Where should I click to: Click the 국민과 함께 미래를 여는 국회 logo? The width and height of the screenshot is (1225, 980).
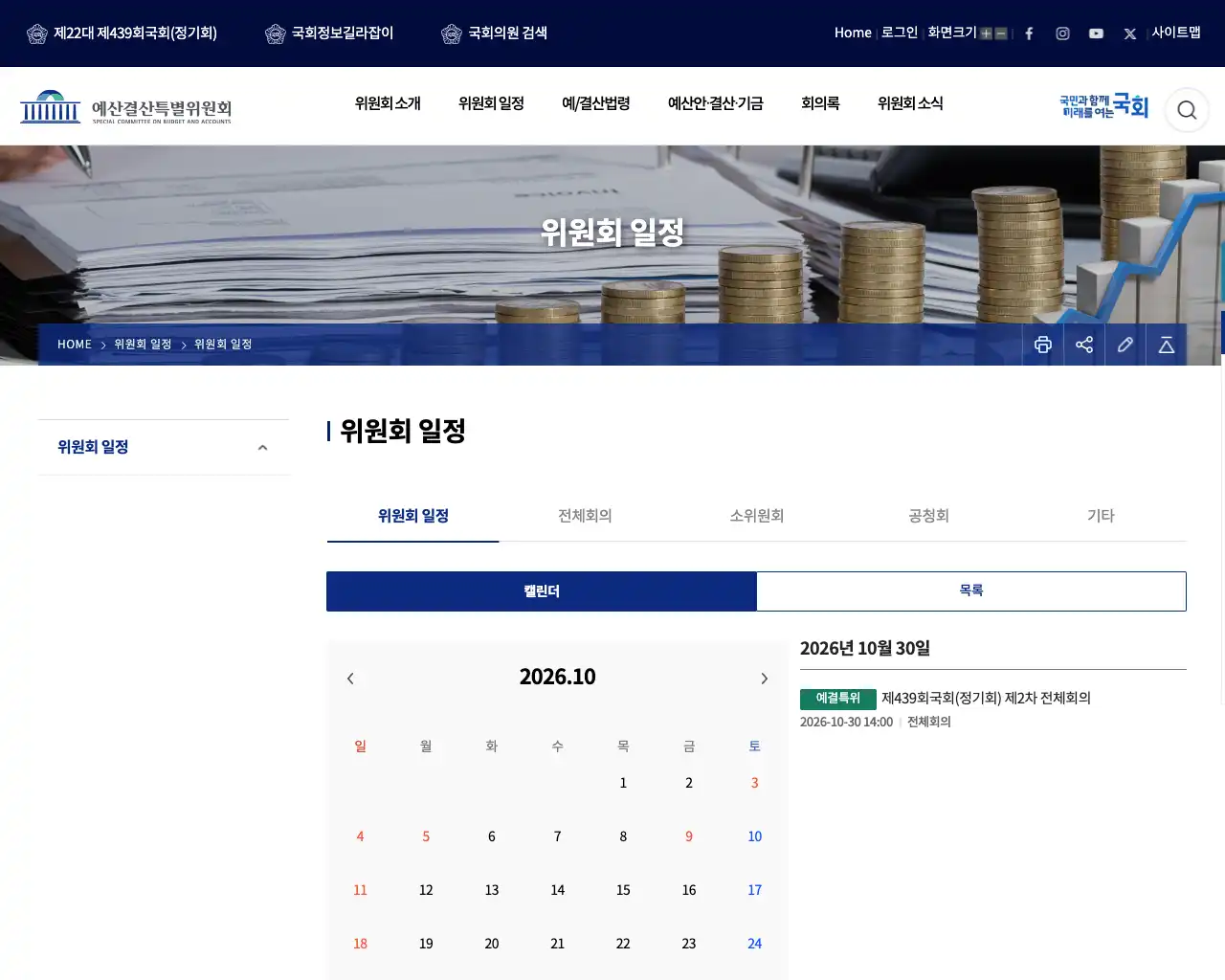tap(1103, 106)
